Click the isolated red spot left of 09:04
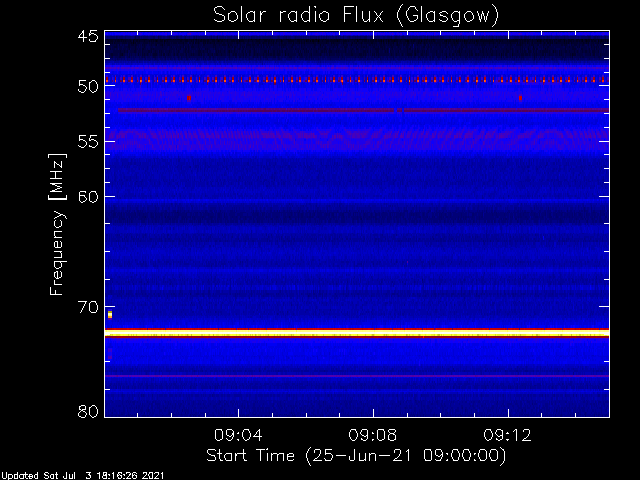 (x=189, y=97)
